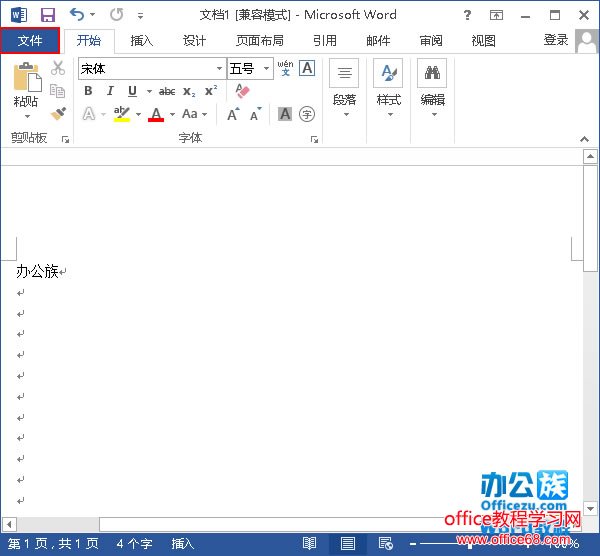The image size is (600, 556).
Task: Switch to the 视图 View tab
Action: pyautogui.click(x=484, y=41)
